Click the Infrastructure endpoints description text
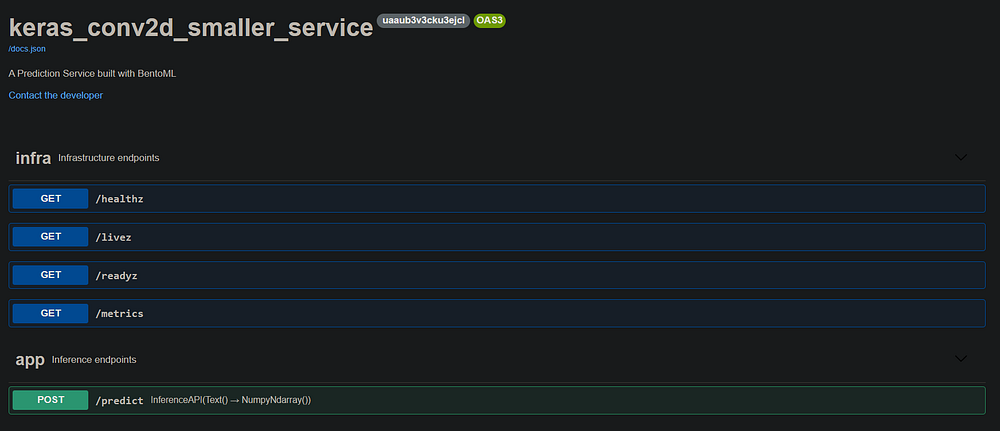 109,158
